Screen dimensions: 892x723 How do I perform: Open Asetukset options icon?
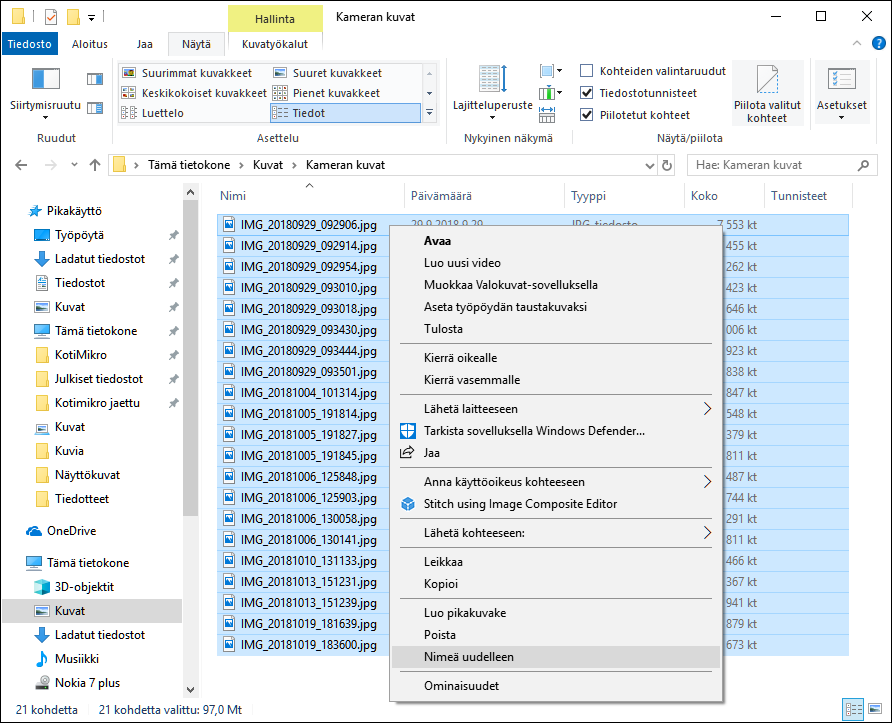[x=841, y=80]
